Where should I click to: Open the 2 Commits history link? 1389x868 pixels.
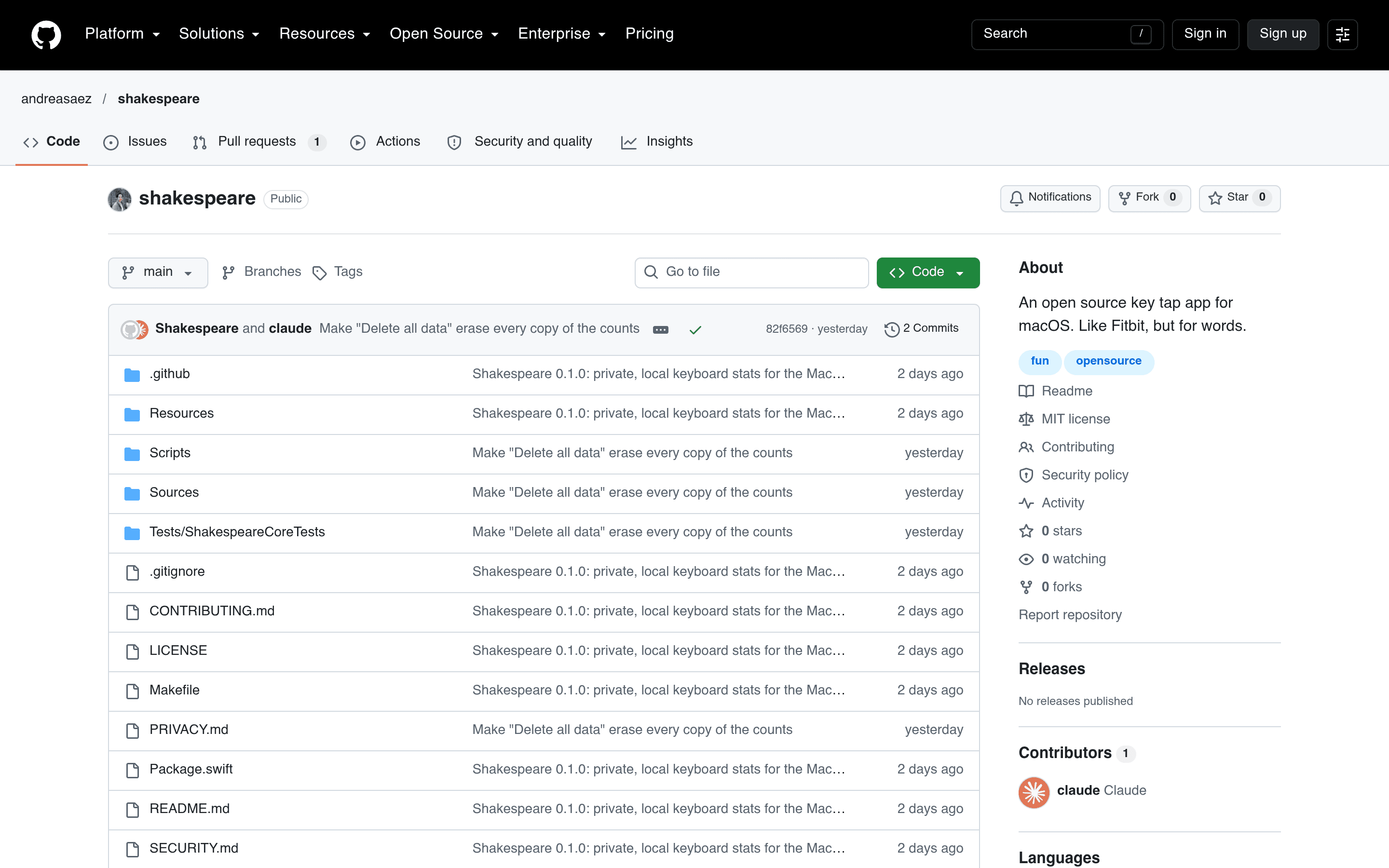pyautogui.click(x=922, y=328)
